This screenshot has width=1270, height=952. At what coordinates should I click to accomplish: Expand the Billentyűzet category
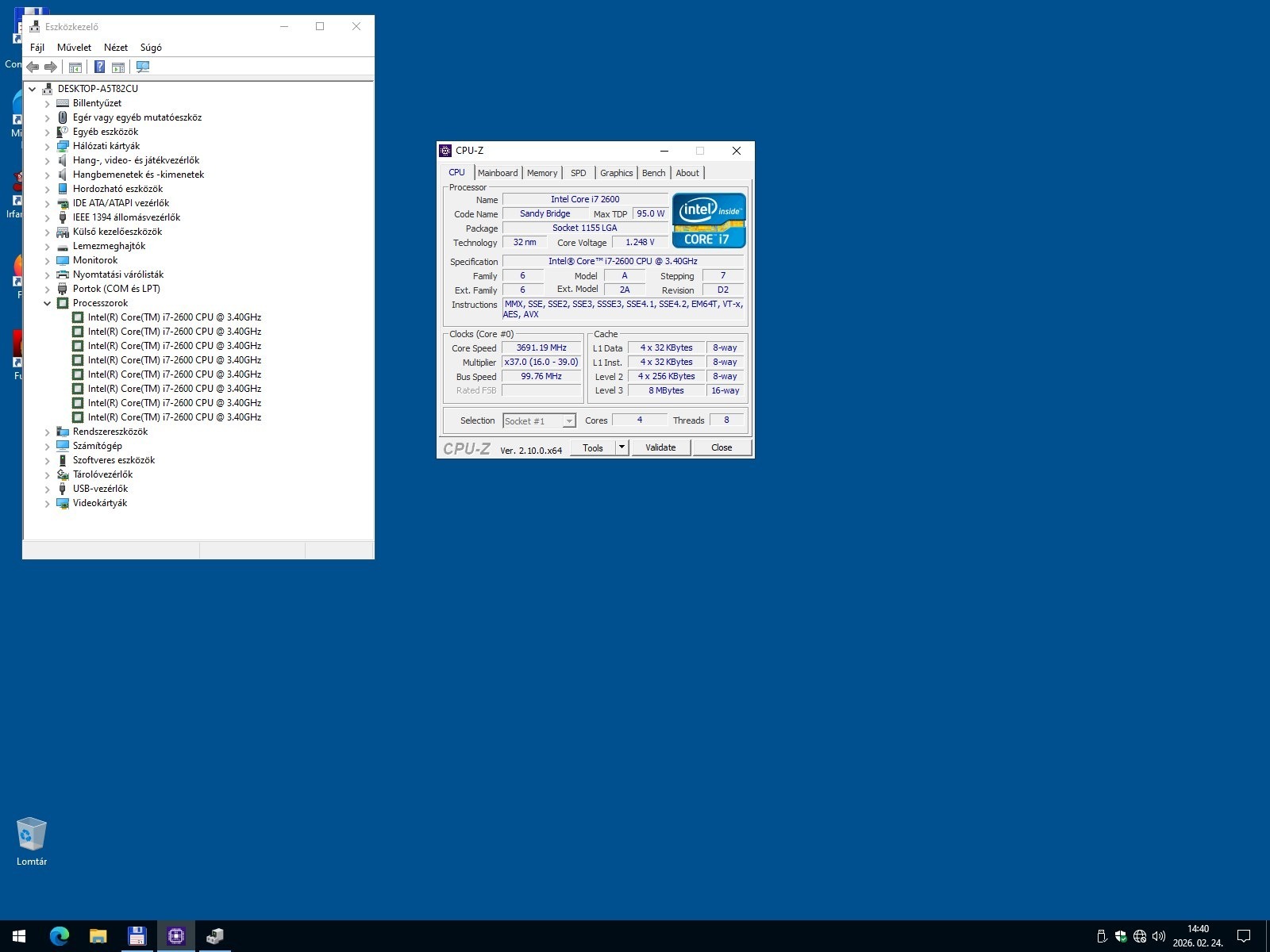pos(48,103)
